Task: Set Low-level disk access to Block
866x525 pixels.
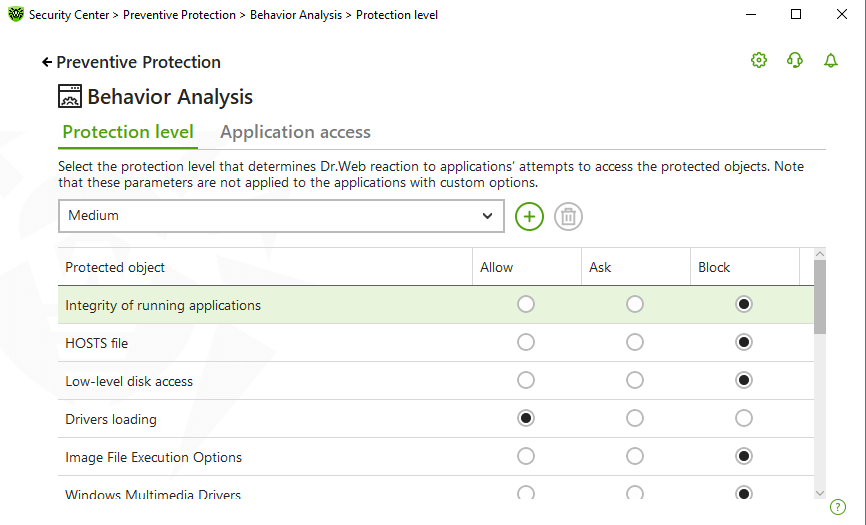Action: [744, 380]
